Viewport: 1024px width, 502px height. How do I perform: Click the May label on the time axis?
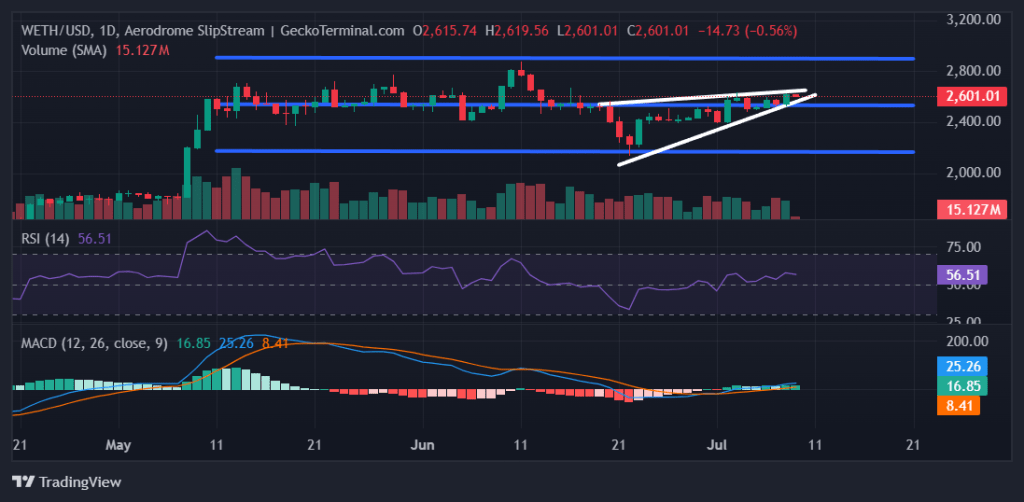click(x=119, y=441)
